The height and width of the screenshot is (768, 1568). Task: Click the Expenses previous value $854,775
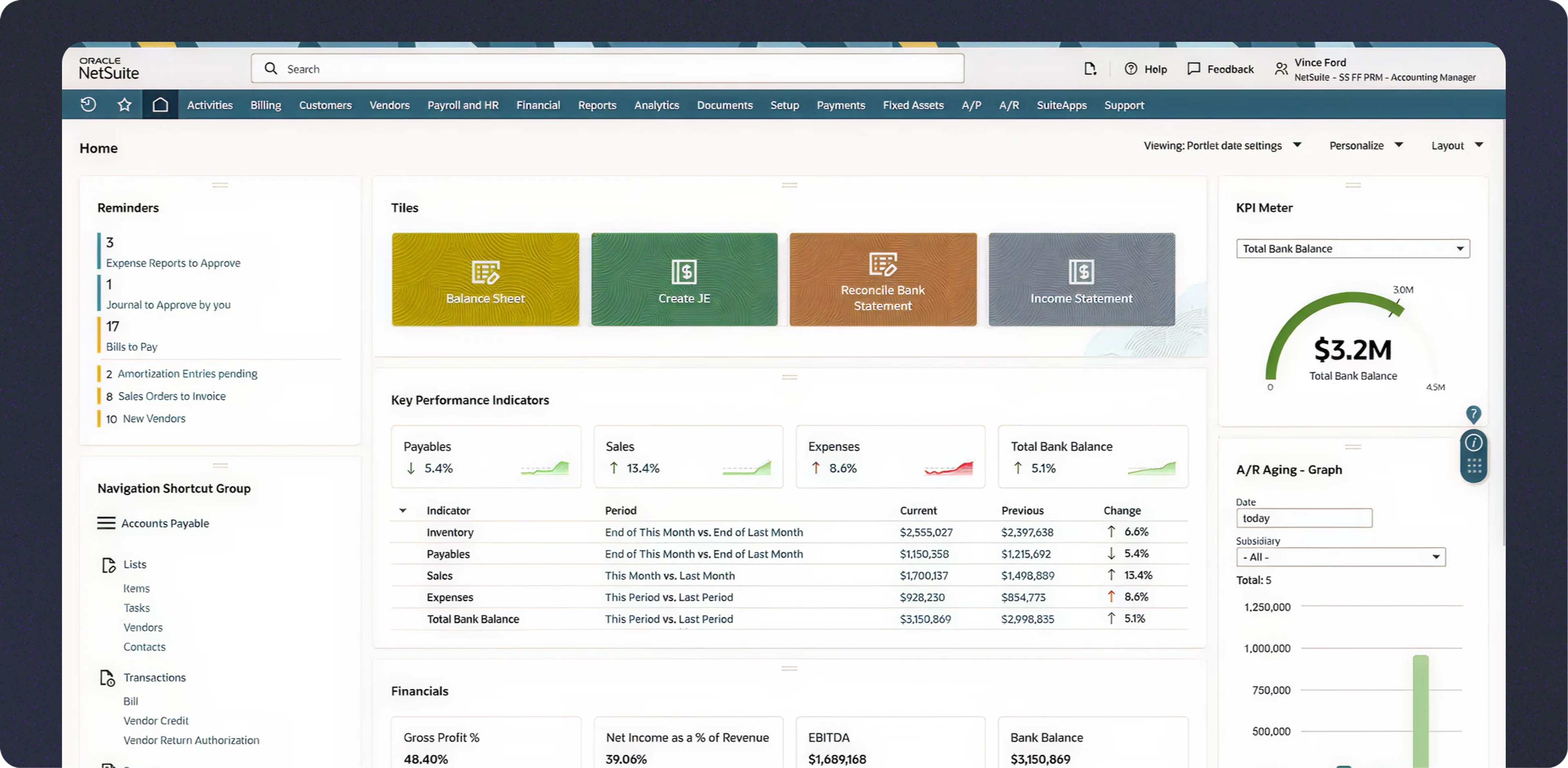coord(1023,598)
